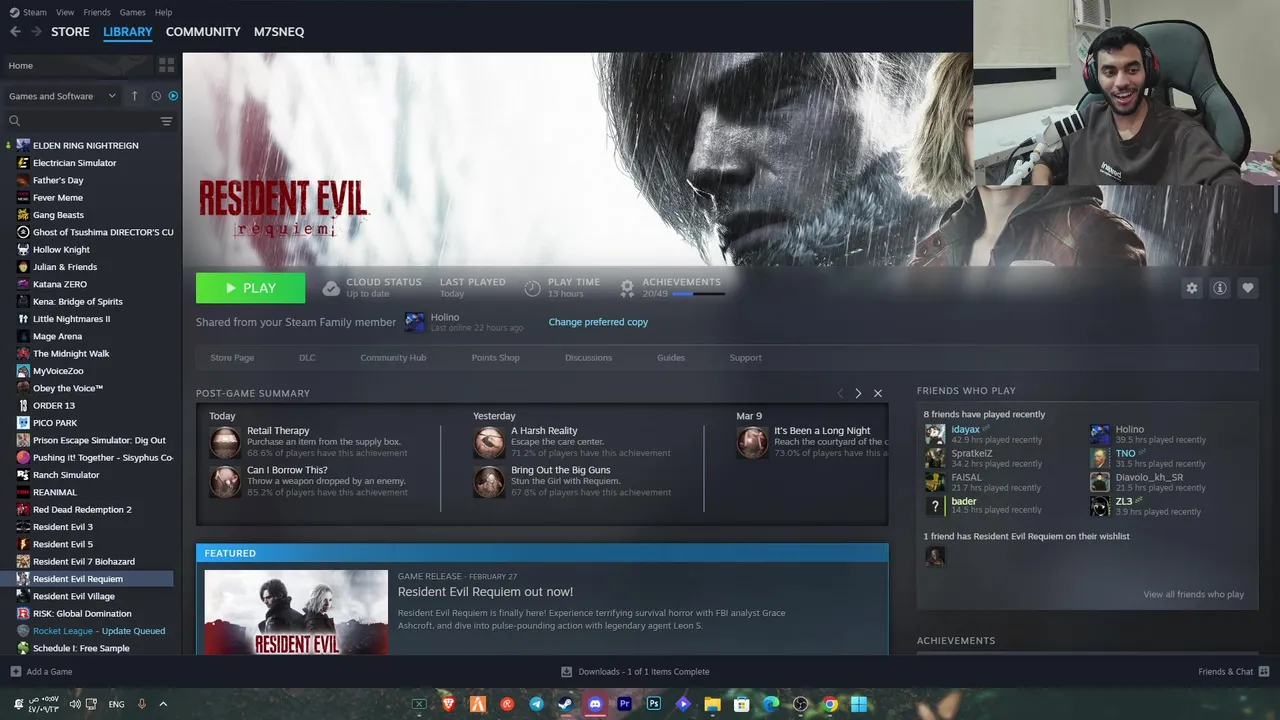Viewport: 1280px width, 720px height.
Task: Open Bring Out the Big Guns achievement icon
Action: [x=489, y=481]
